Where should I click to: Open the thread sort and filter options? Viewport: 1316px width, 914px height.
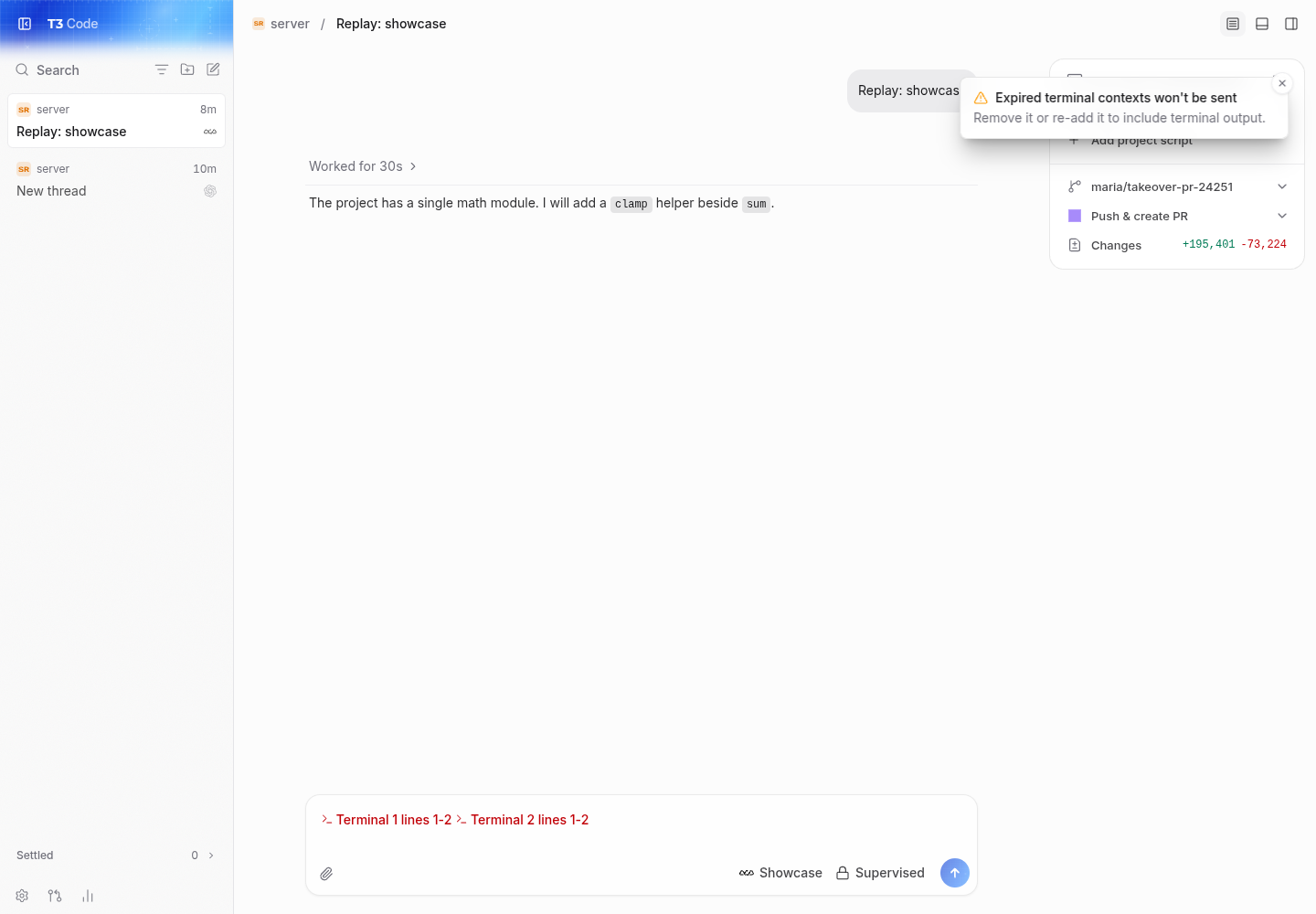[x=162, y=69]
